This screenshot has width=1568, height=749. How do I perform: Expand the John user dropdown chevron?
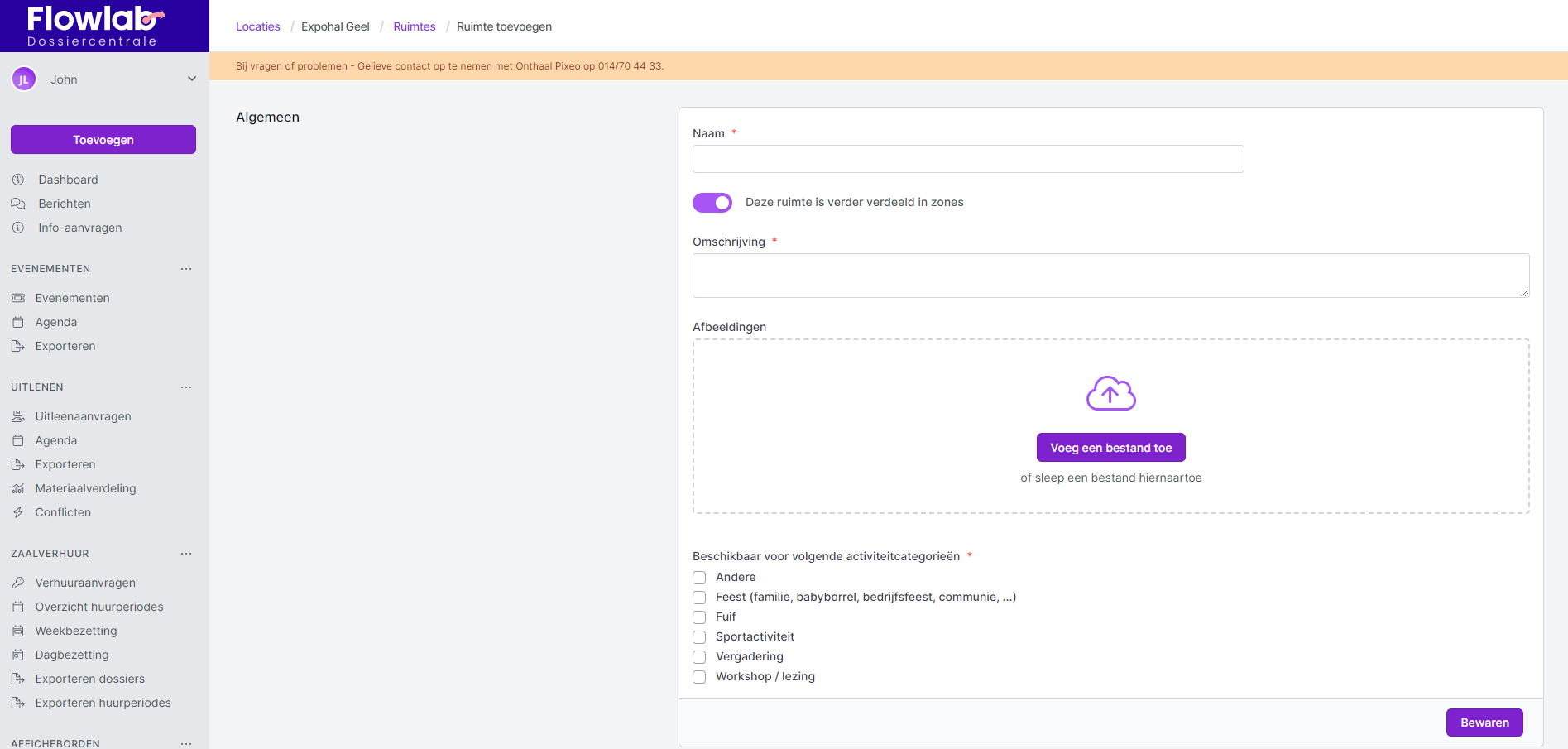[192, 79]
